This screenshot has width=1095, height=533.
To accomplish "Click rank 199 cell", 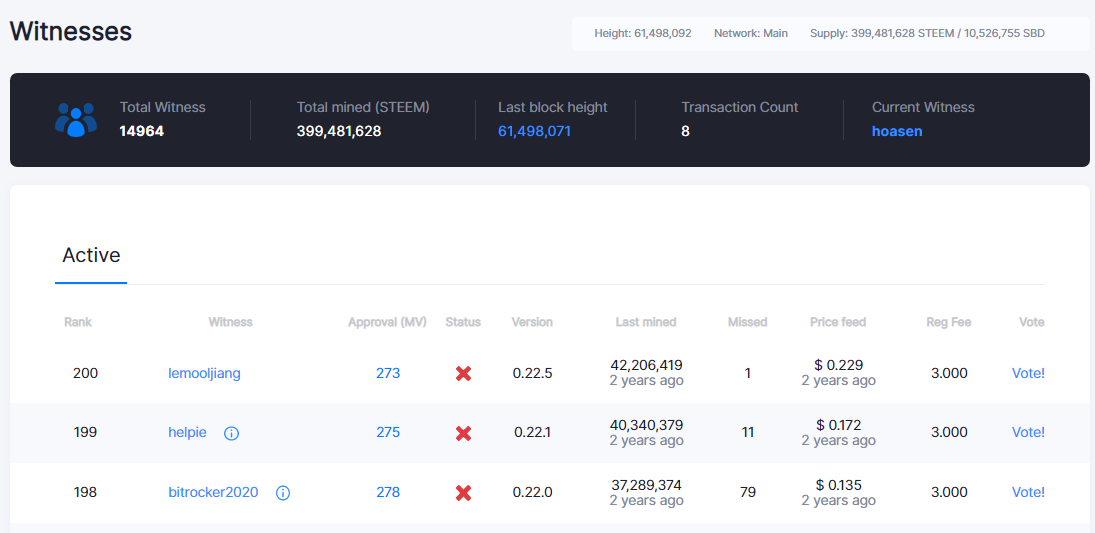I will [85, 432].
